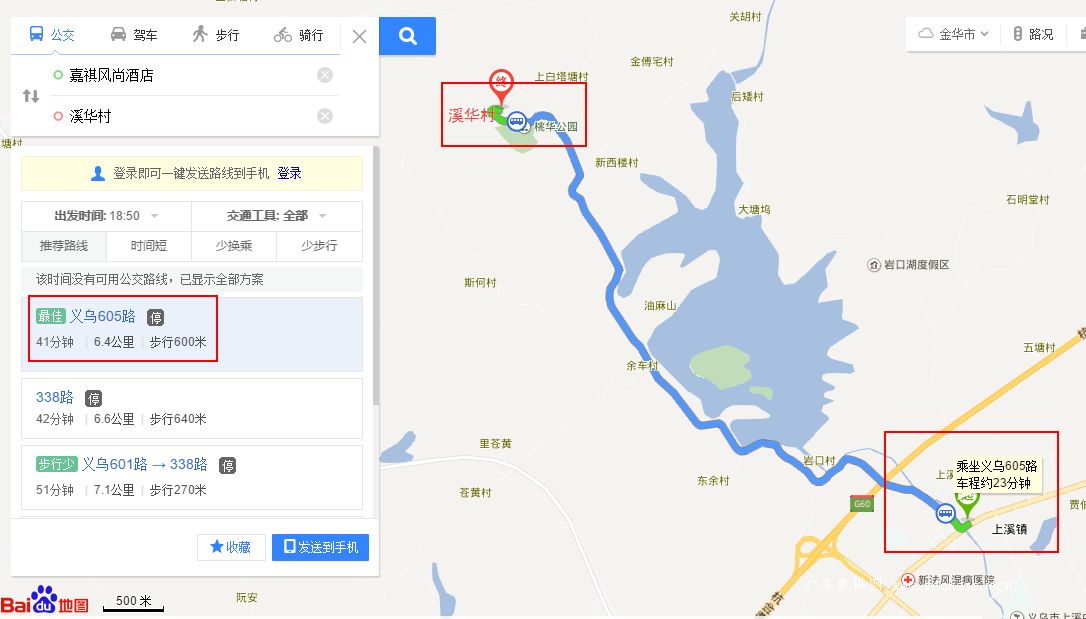This screenshot has height=619, width=1086.
Task: Clear the 溪华村 destination field
Action: [x=325, y=116]
